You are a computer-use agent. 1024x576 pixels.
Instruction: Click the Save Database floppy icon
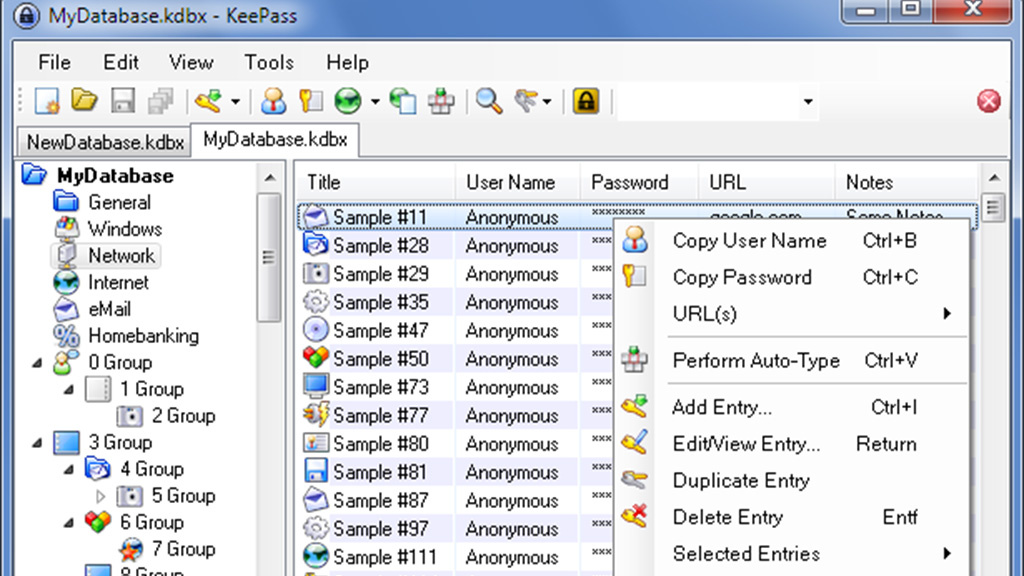(123, 101)
